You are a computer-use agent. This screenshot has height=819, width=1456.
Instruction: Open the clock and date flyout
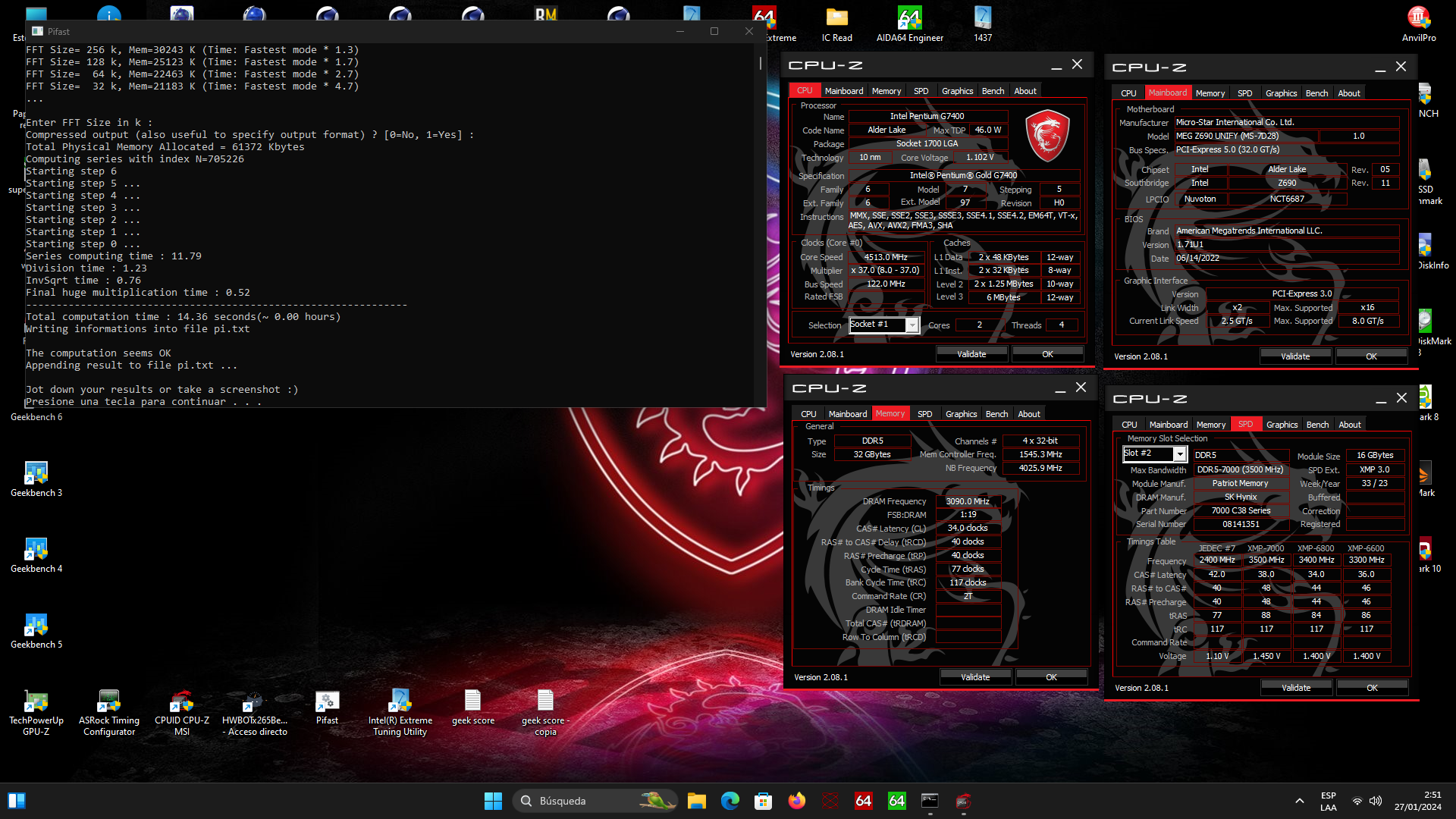coord(1417,801)
